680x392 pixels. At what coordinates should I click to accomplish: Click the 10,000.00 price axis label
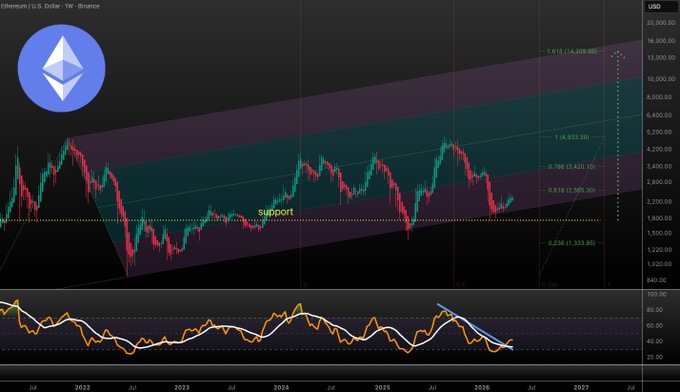(x=660, y=79)
